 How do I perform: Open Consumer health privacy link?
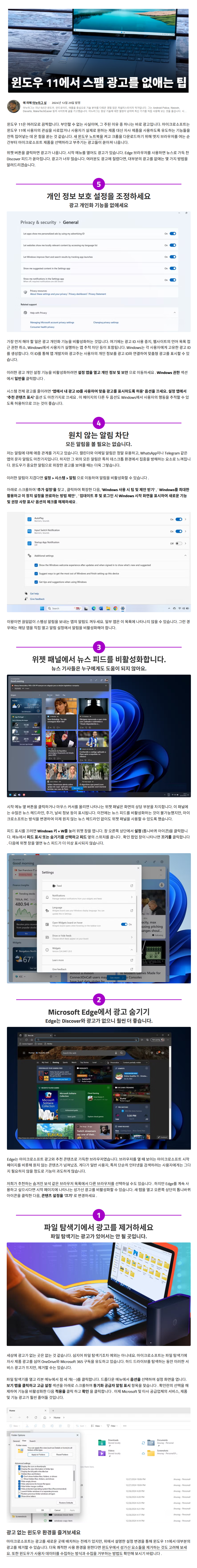pyautogui.click(x=42, y=327)
